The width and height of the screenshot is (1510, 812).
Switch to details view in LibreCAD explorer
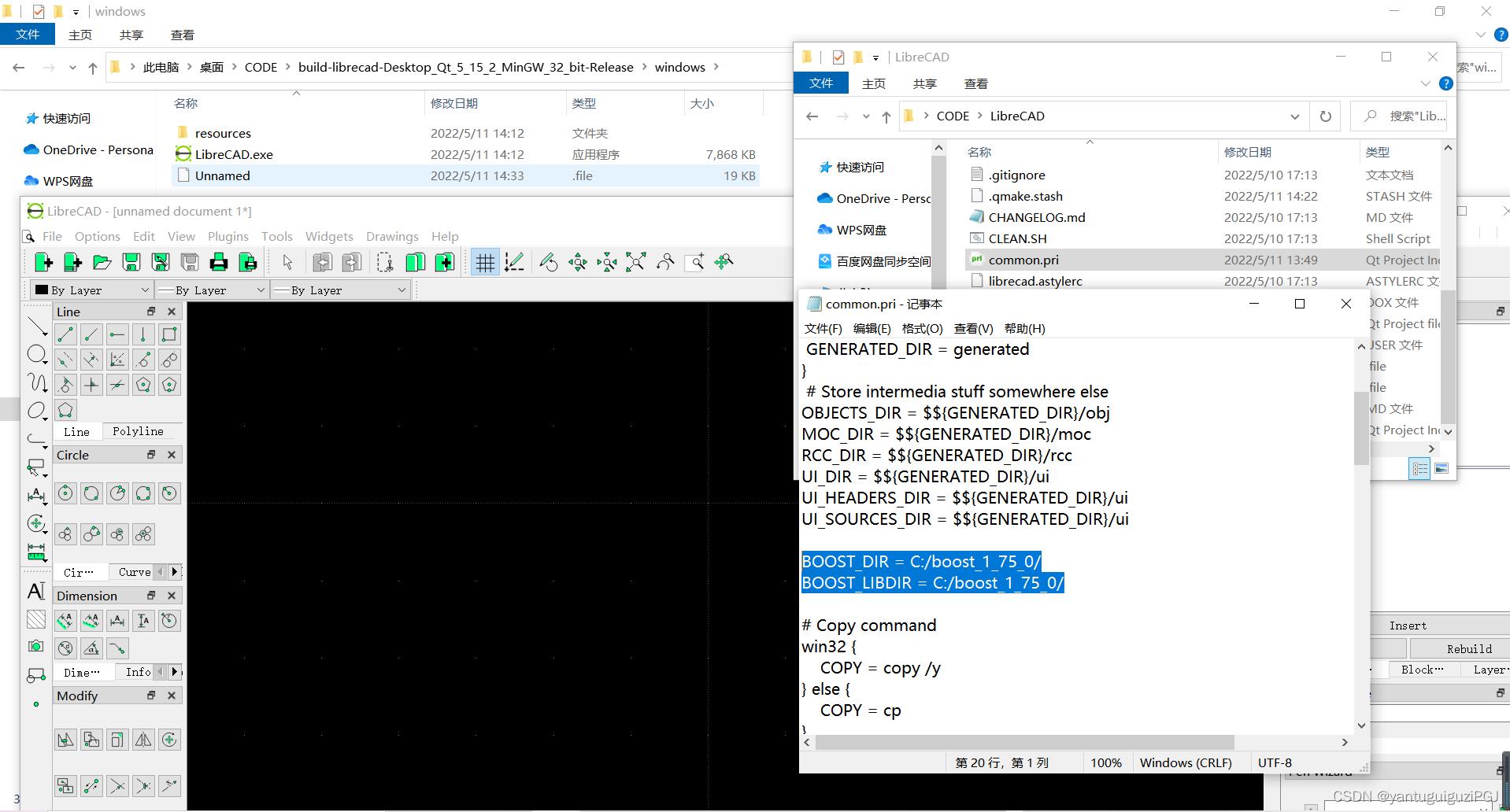pyautogui.click(x=1419, y=469)
